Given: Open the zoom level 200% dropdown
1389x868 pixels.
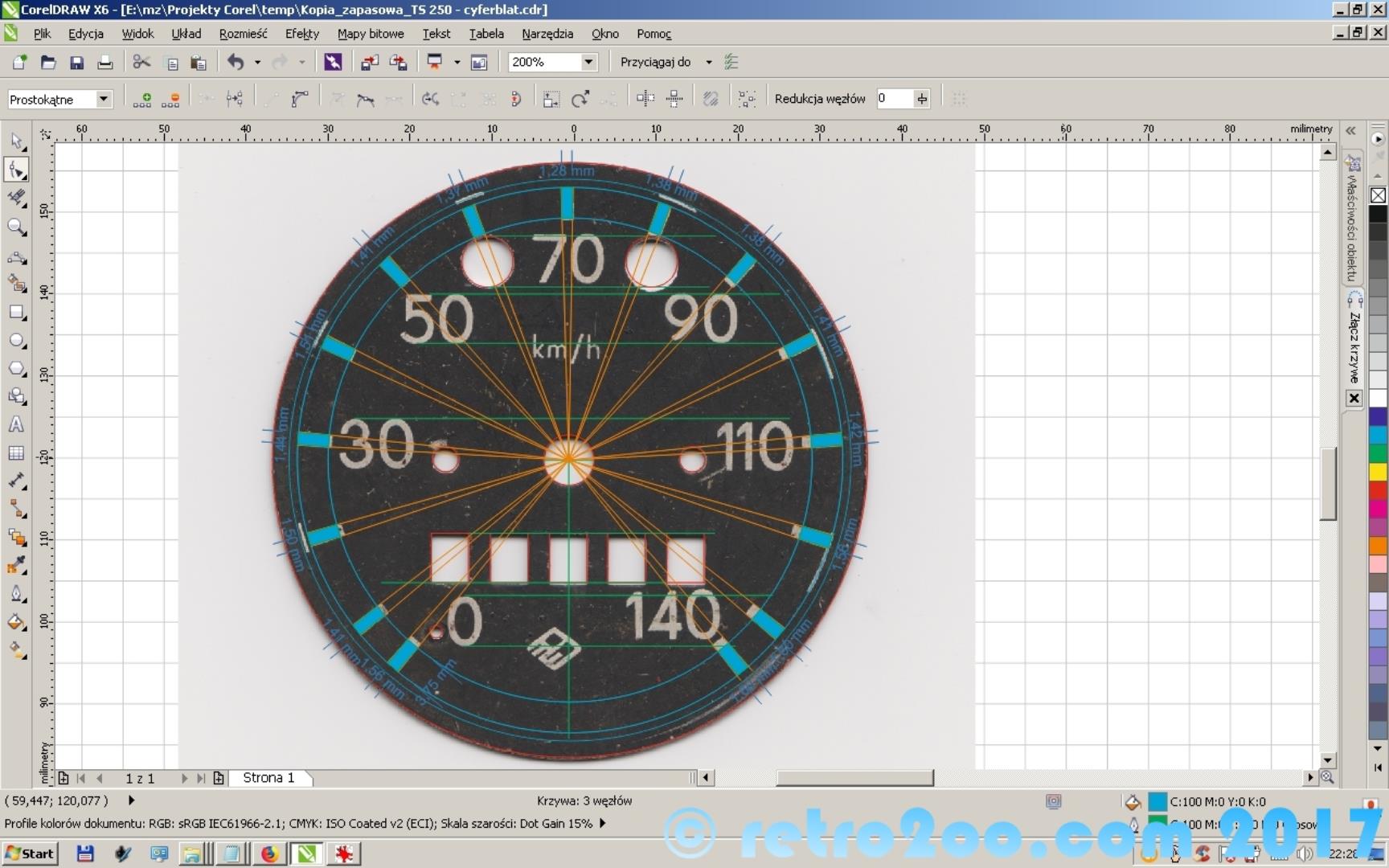Looking at the screenshot, I should [x=588, y=63].
